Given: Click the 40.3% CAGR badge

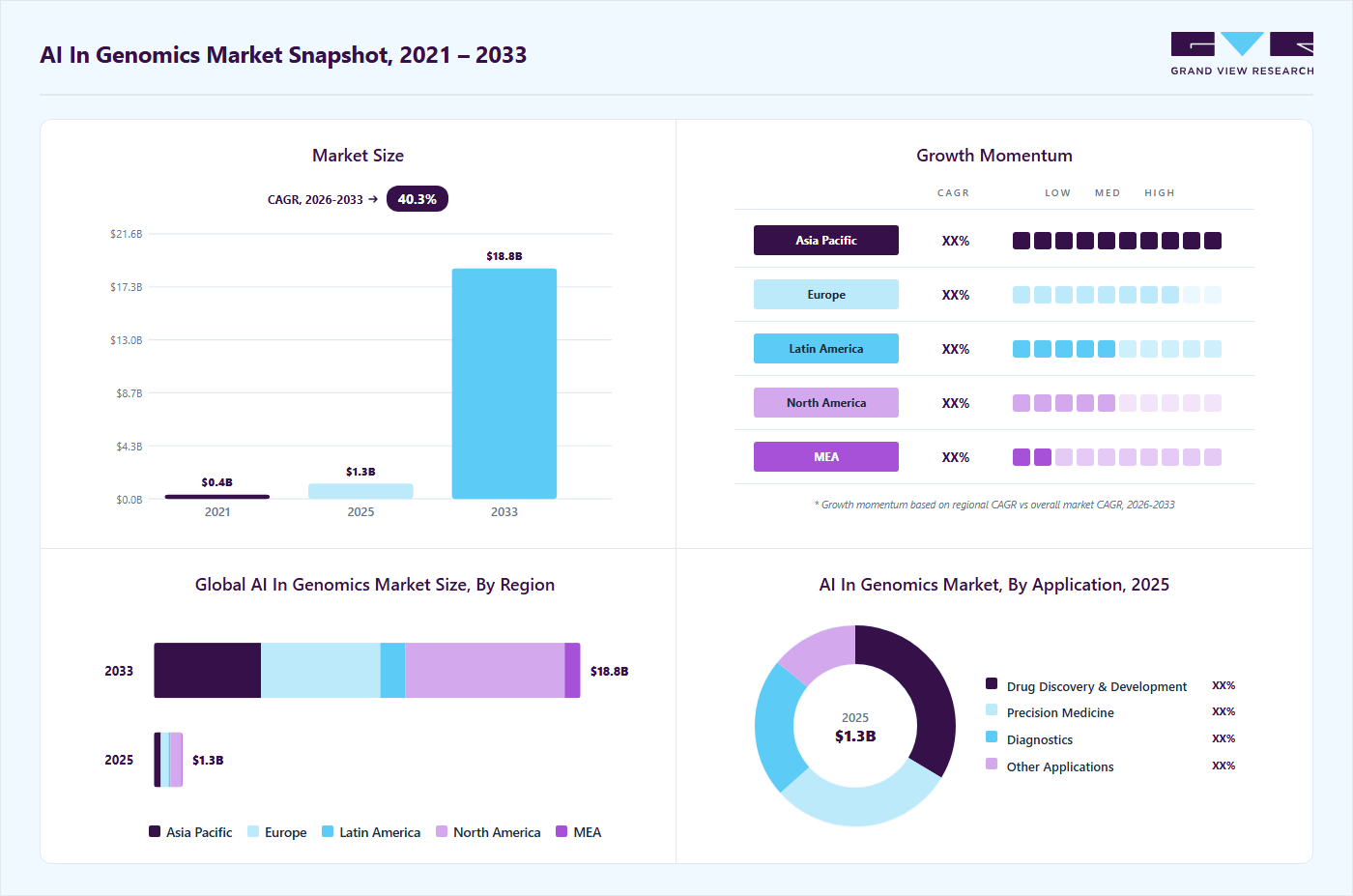Looking at the screenshot, I should (x=417, y=199).
